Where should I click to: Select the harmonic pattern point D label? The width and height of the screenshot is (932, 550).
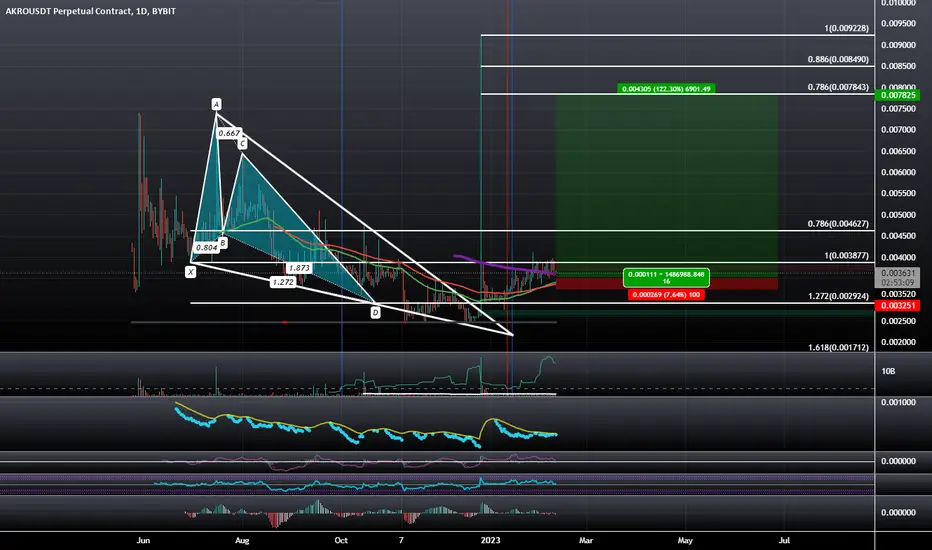[x=375, y=312]
